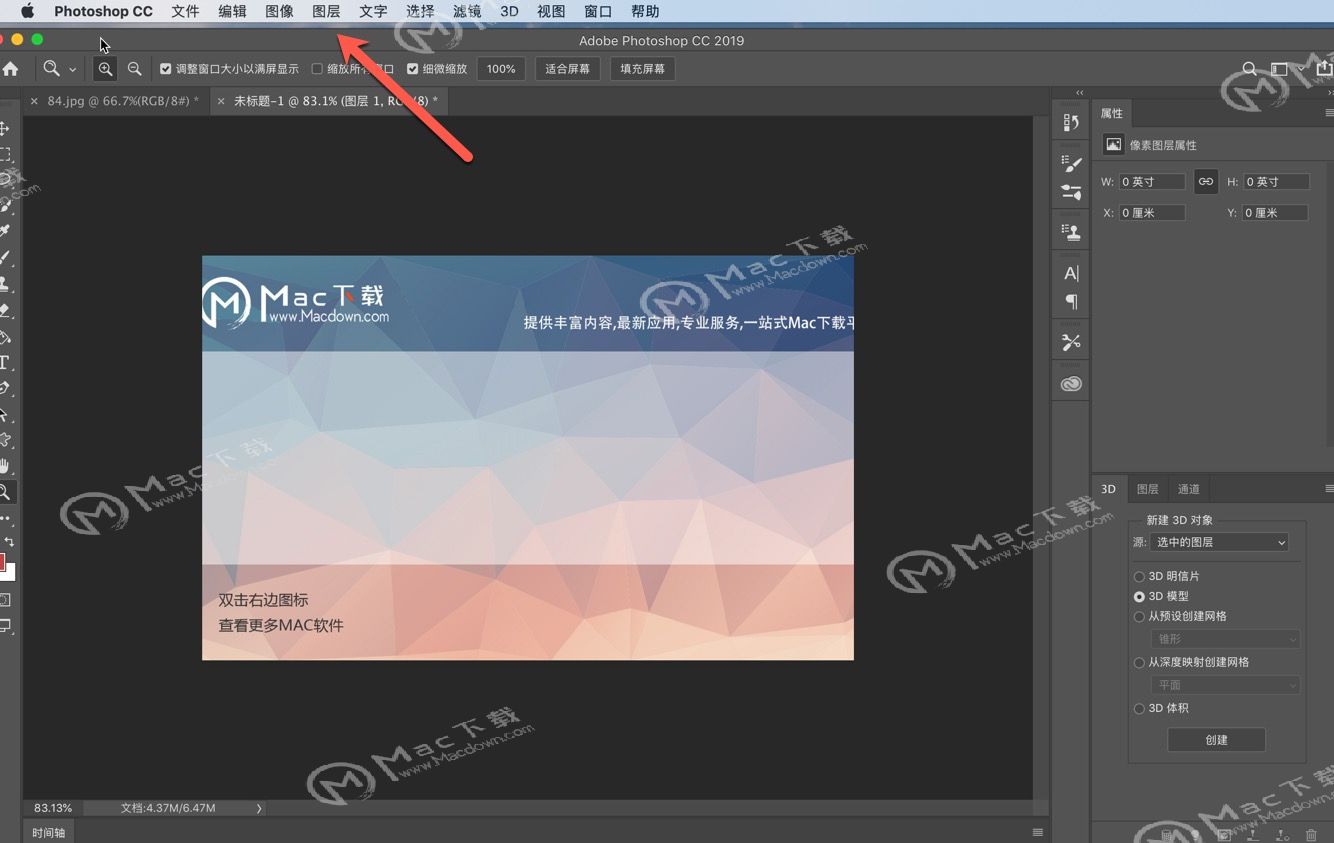Switch to the 84.jpg document tab
This screenshot has height=843, width=1334.
(122, 101)
